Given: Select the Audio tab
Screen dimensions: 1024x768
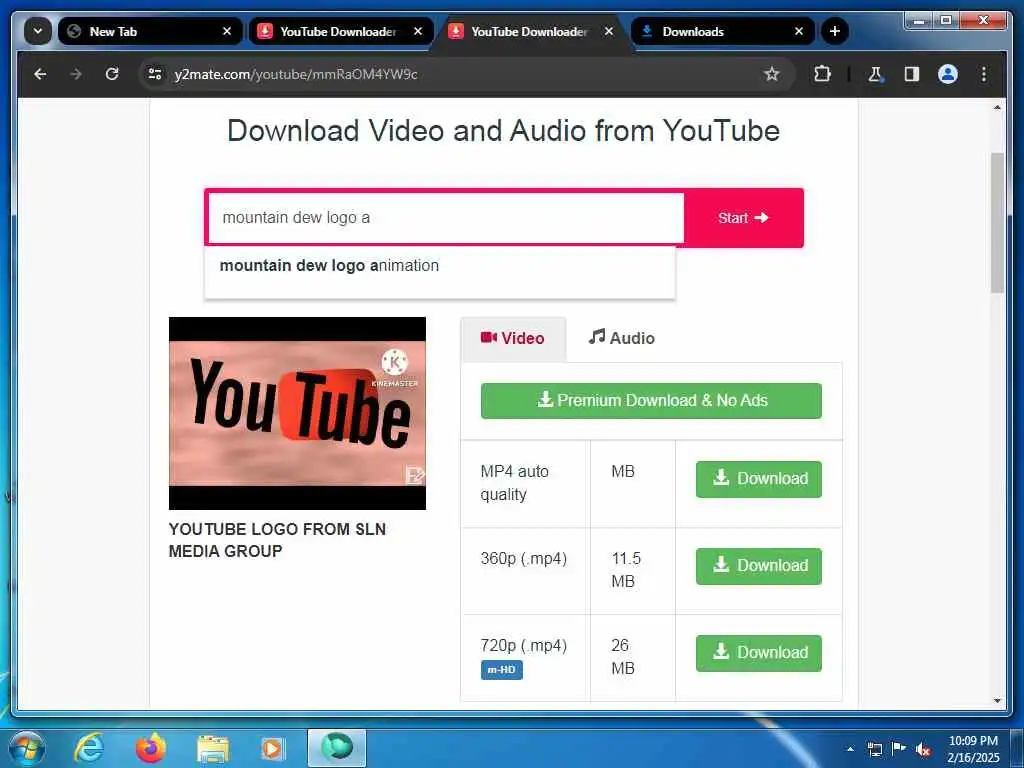Looking at the screenshot, I should click(622, 338).
